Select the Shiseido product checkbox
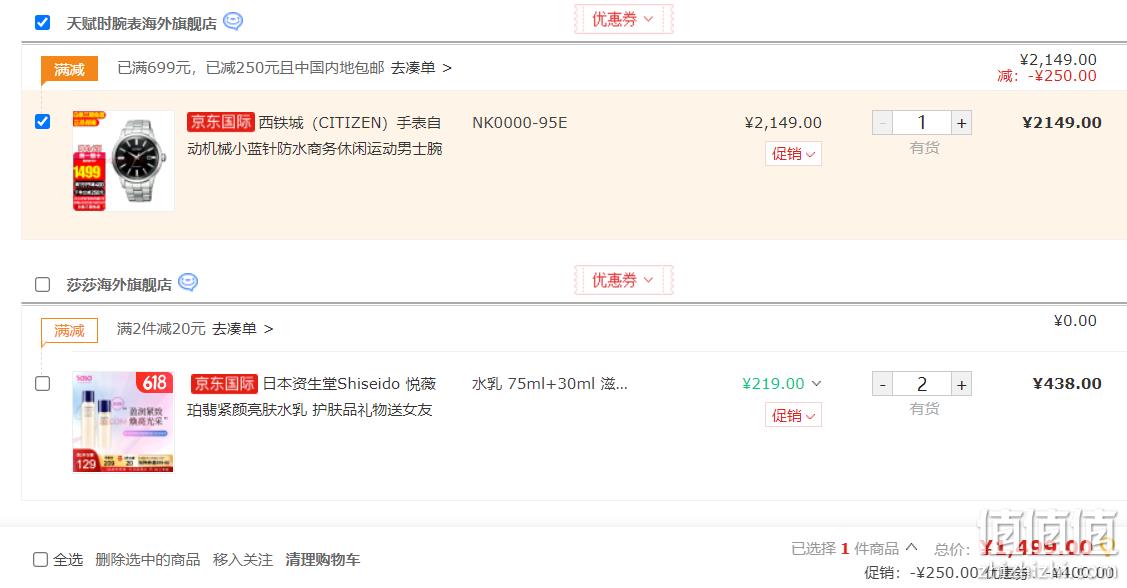1127x588 pixels. [42, 383]
